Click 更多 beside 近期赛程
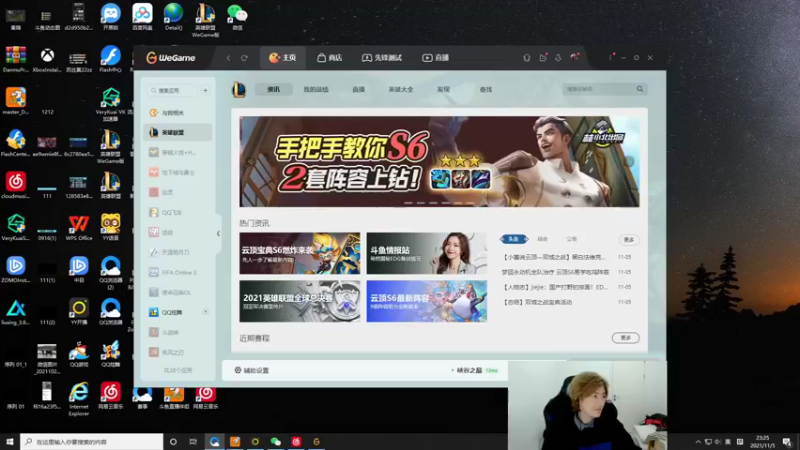Screen dimensions: 800x450 point(626,338)
